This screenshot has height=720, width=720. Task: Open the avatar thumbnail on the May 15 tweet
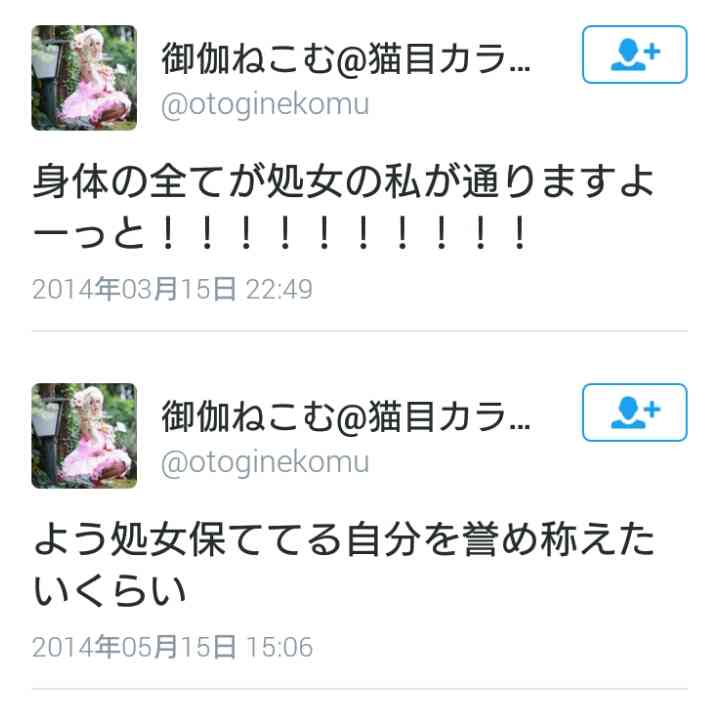(84, 435)
